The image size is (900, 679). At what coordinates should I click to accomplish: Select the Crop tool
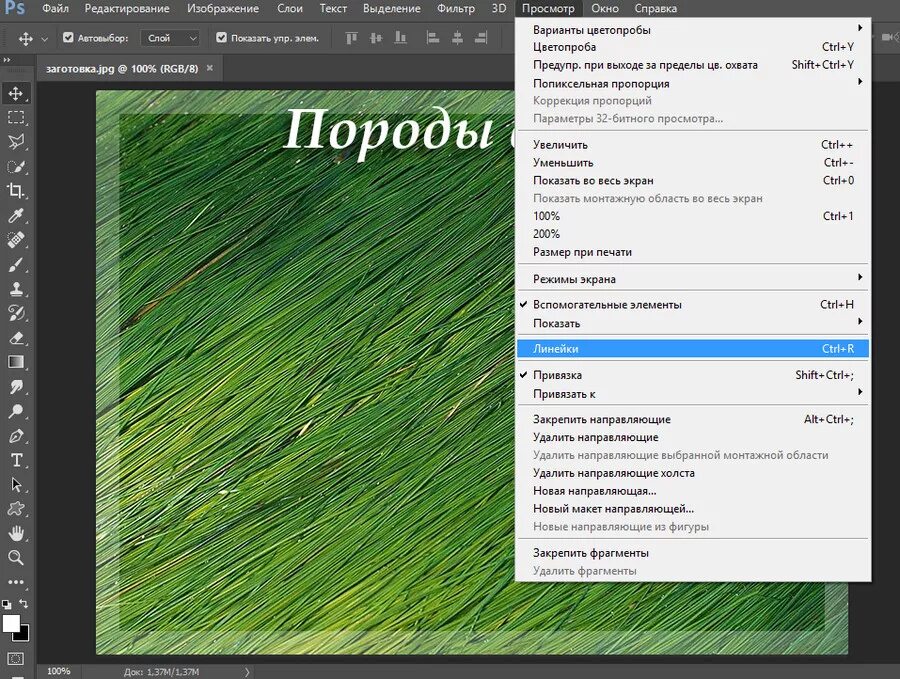pos(15,192)
